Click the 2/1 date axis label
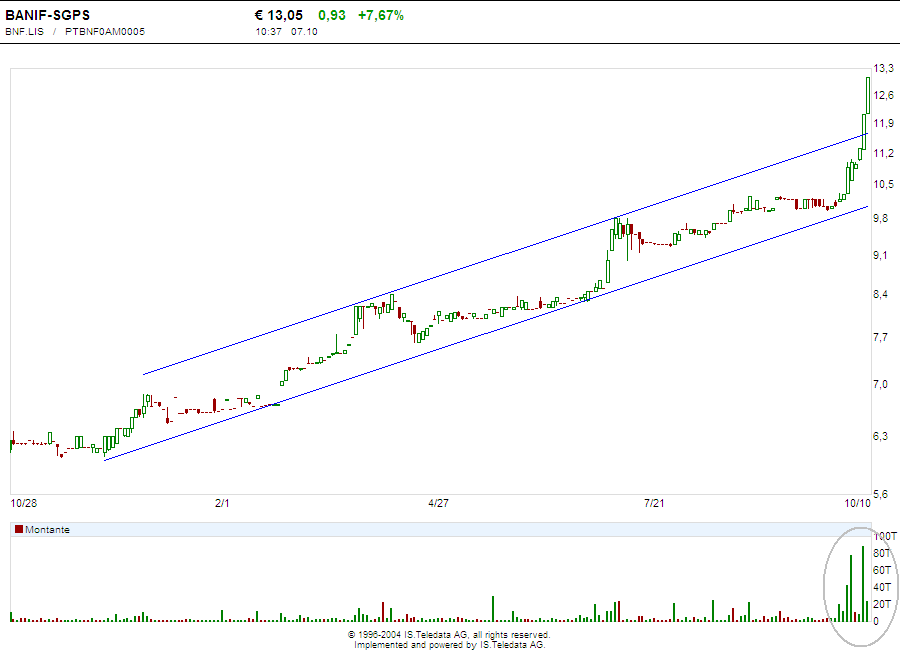The image size is (900, 650). point(222,504)
